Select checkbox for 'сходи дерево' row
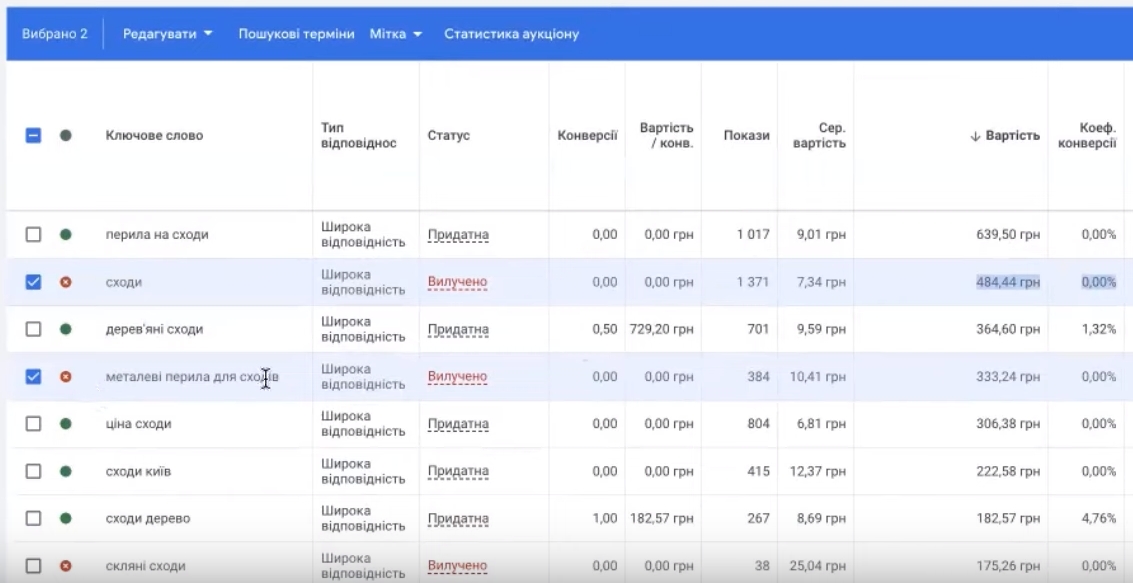Screen dimensions: 1133x583 pos(33,519)
